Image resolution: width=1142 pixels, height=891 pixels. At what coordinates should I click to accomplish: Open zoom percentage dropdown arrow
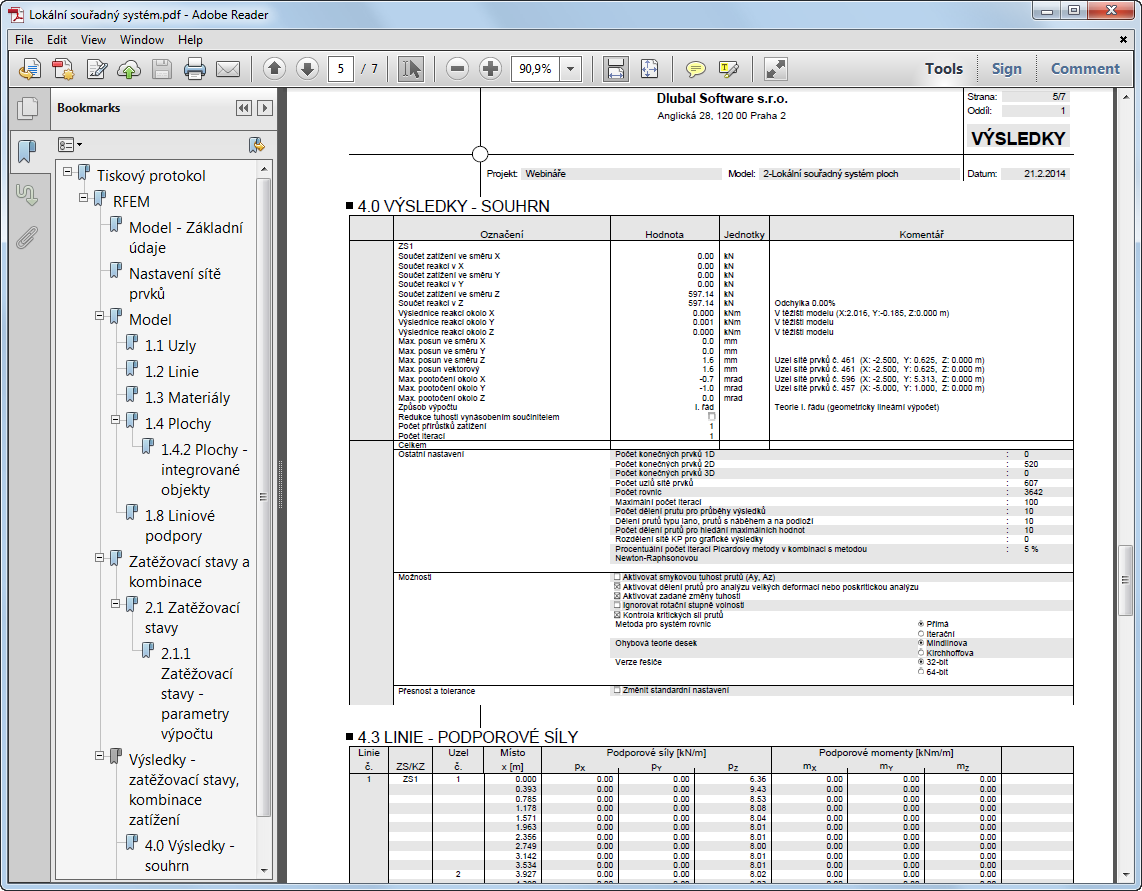click(x=571, y=69)
